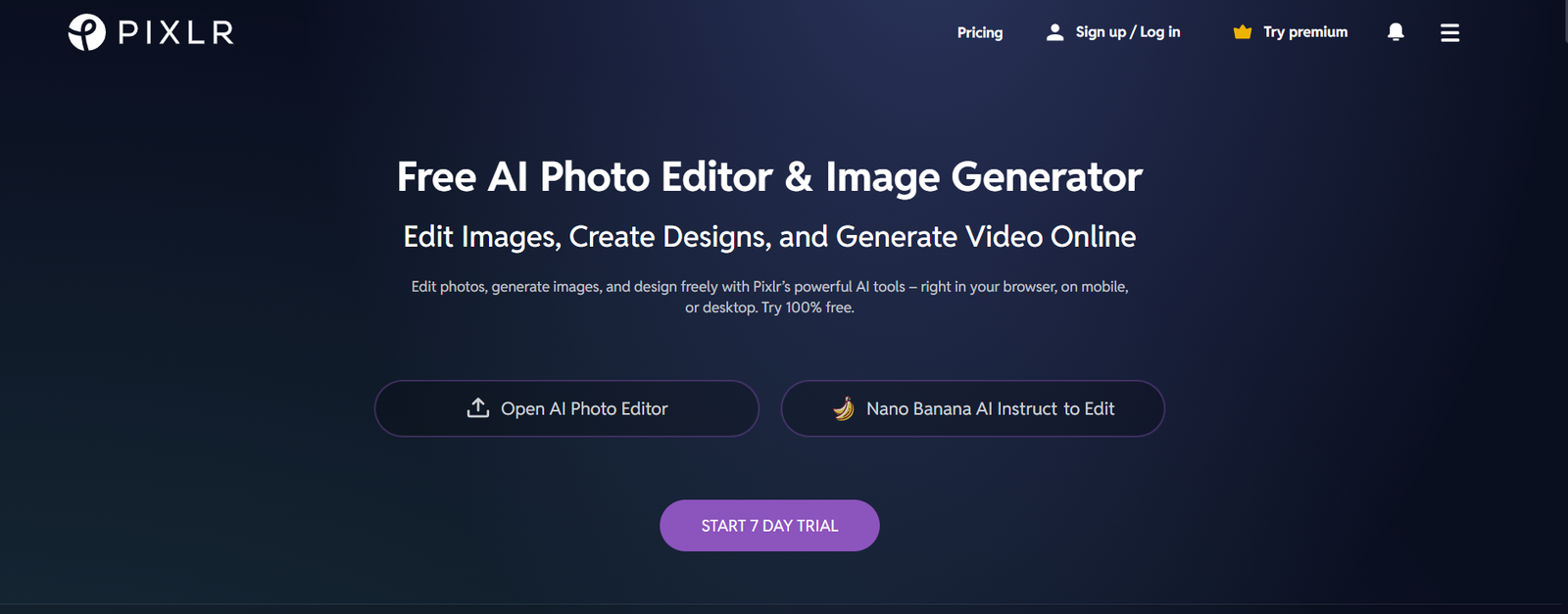
Task: Click the Edit Images, Create Designs subheading
Action: click(x=769, y=237)
